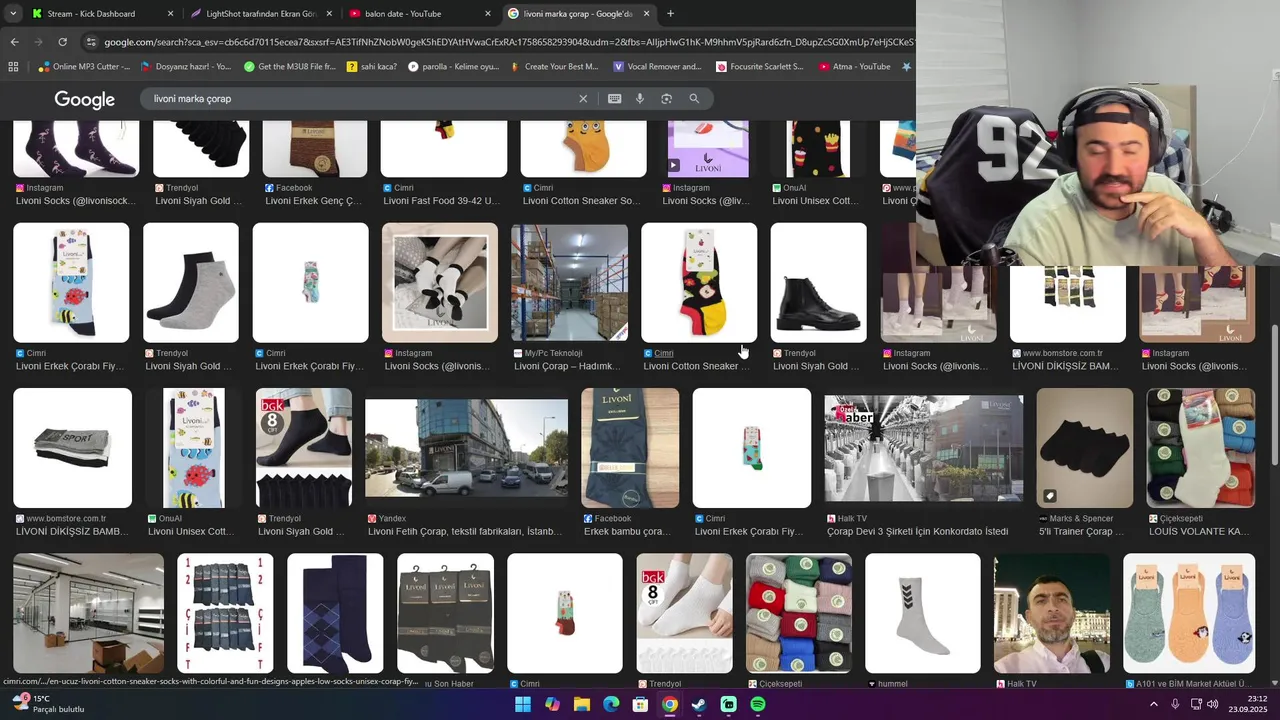Viewport: 1280px width, 720px height.
Task: Open the www.bomstore.com.tr LİVONİ DİKİŞSİZ link under SPORT socks
Action: pyautogui.click(x=72, y=531)
